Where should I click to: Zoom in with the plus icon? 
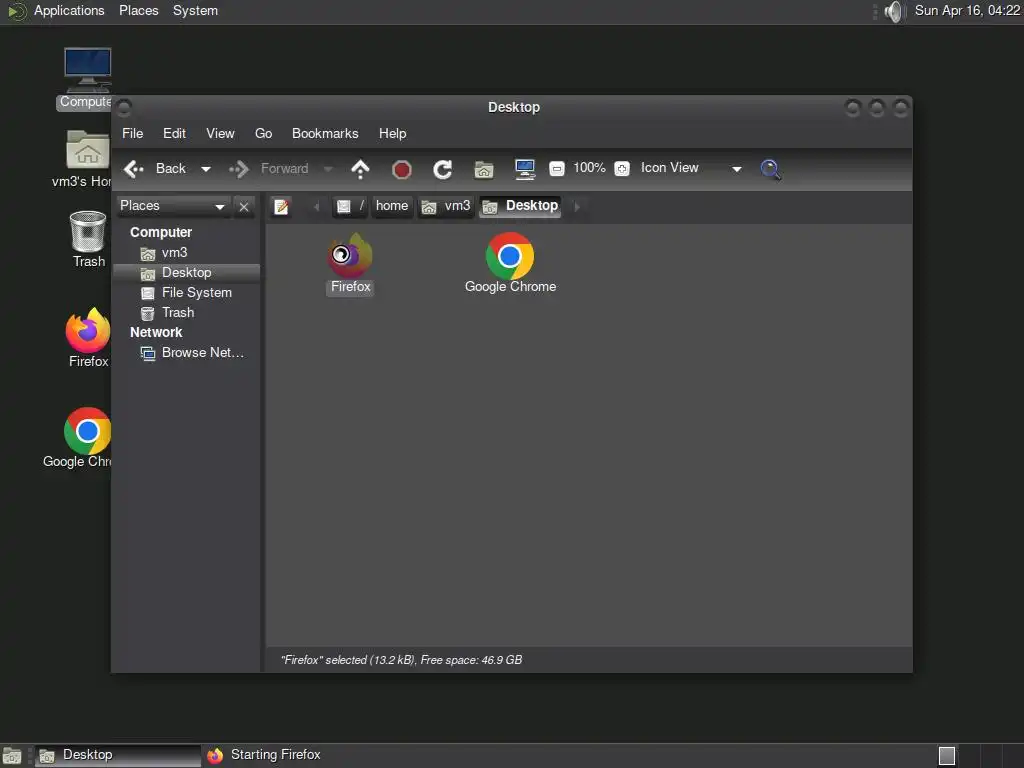[x=622, y=169]
